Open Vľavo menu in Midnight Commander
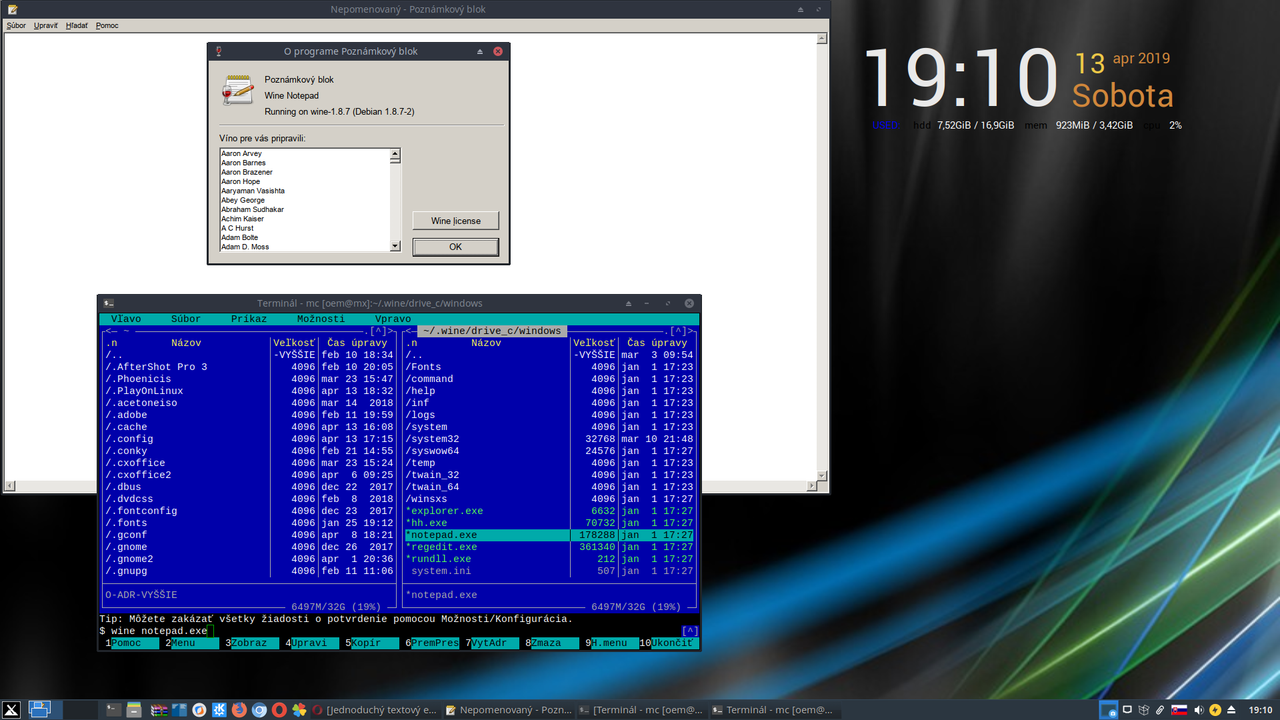This screenshot has width=1280, height=720. (126, 319)
